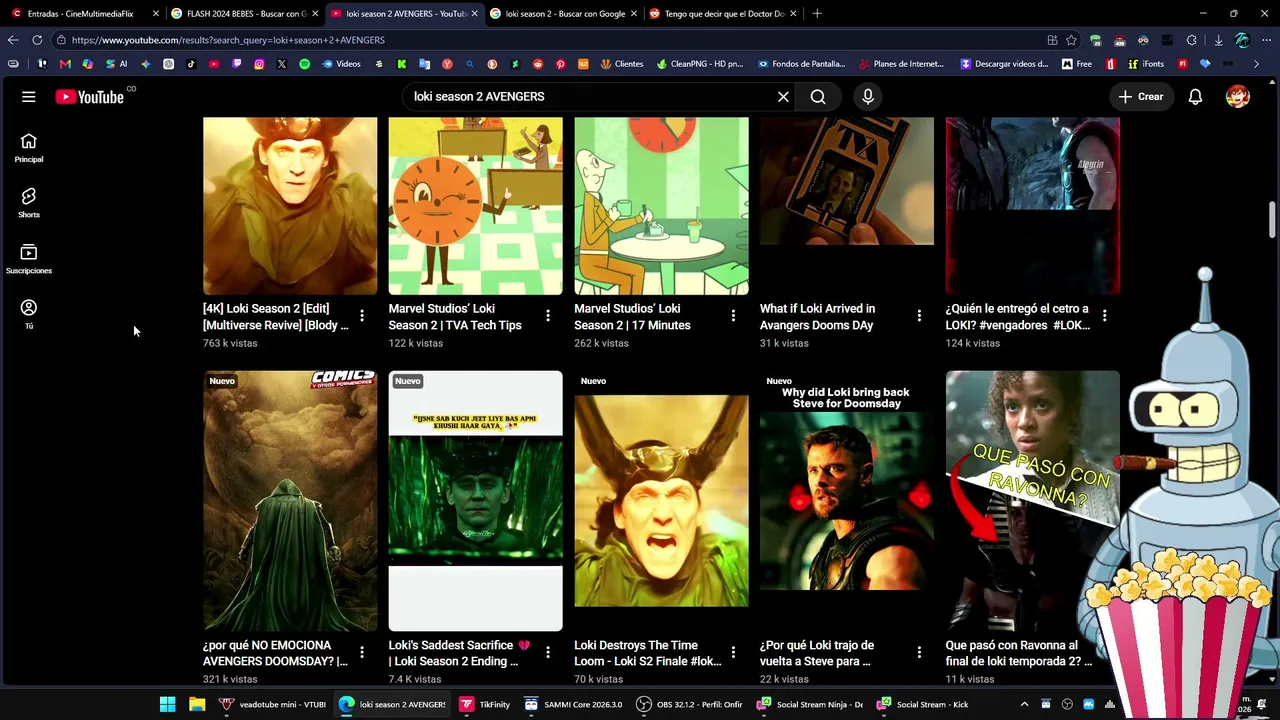Viewport: 1280px width, 720px height.
Task: Open options menu for '17 Minutes' video
Action: (x=733, y=316)
